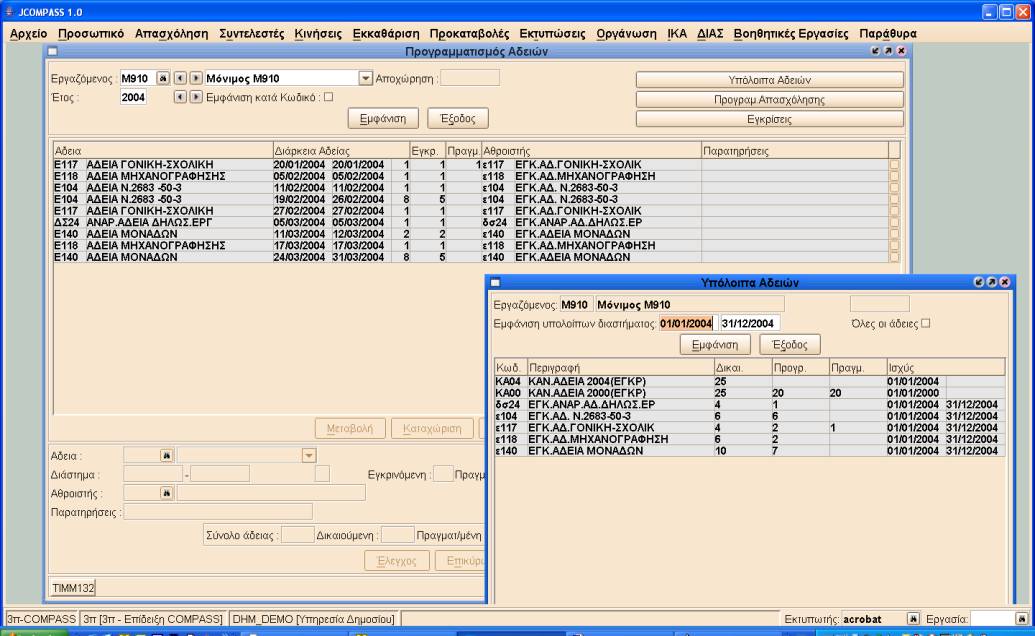This screenshot has width=1035, height=636.
Task: Click the Καταχώριση button
Action: pos(432,429)
